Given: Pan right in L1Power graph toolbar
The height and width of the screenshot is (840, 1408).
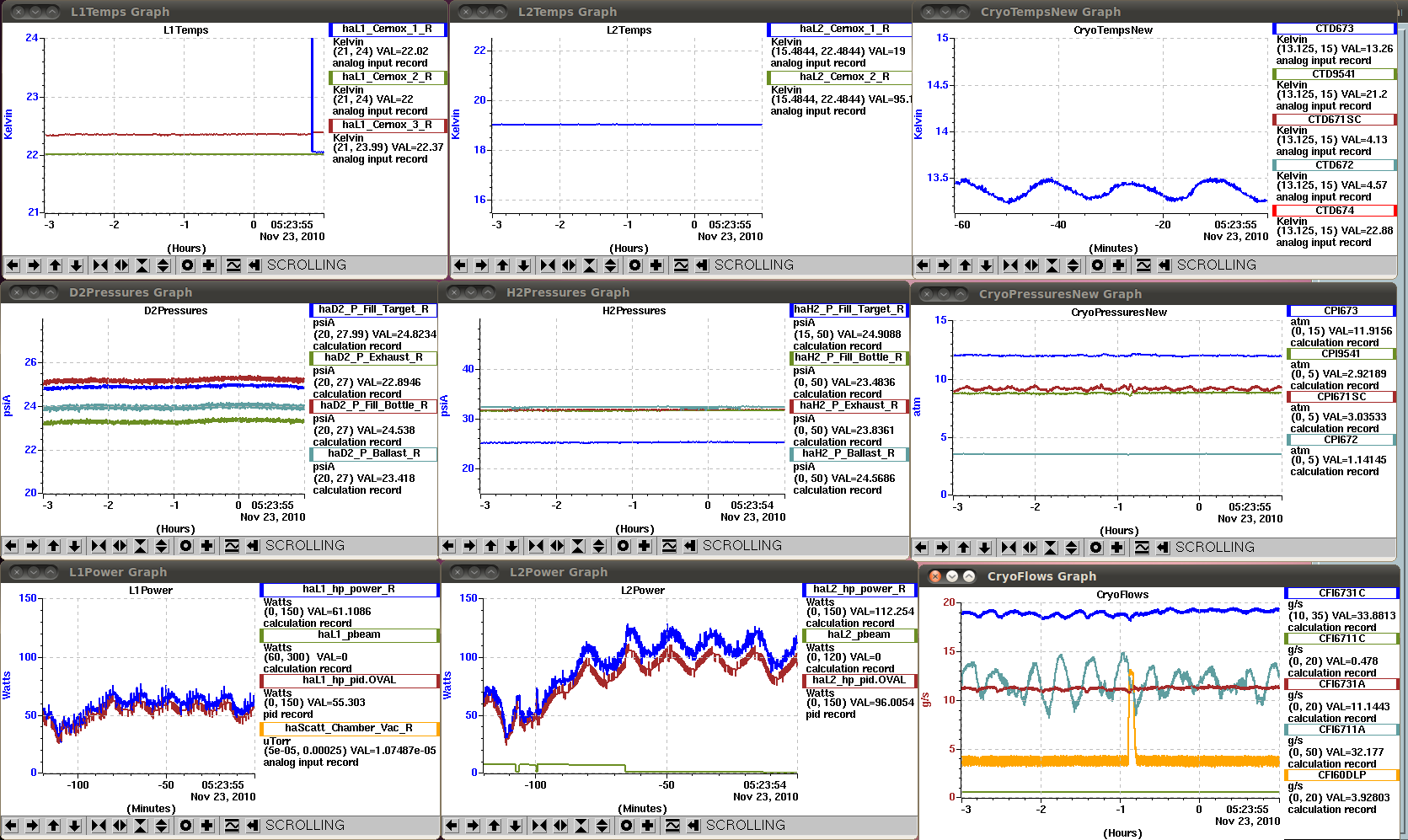Looking at the screenshot, I should (32, 826).
